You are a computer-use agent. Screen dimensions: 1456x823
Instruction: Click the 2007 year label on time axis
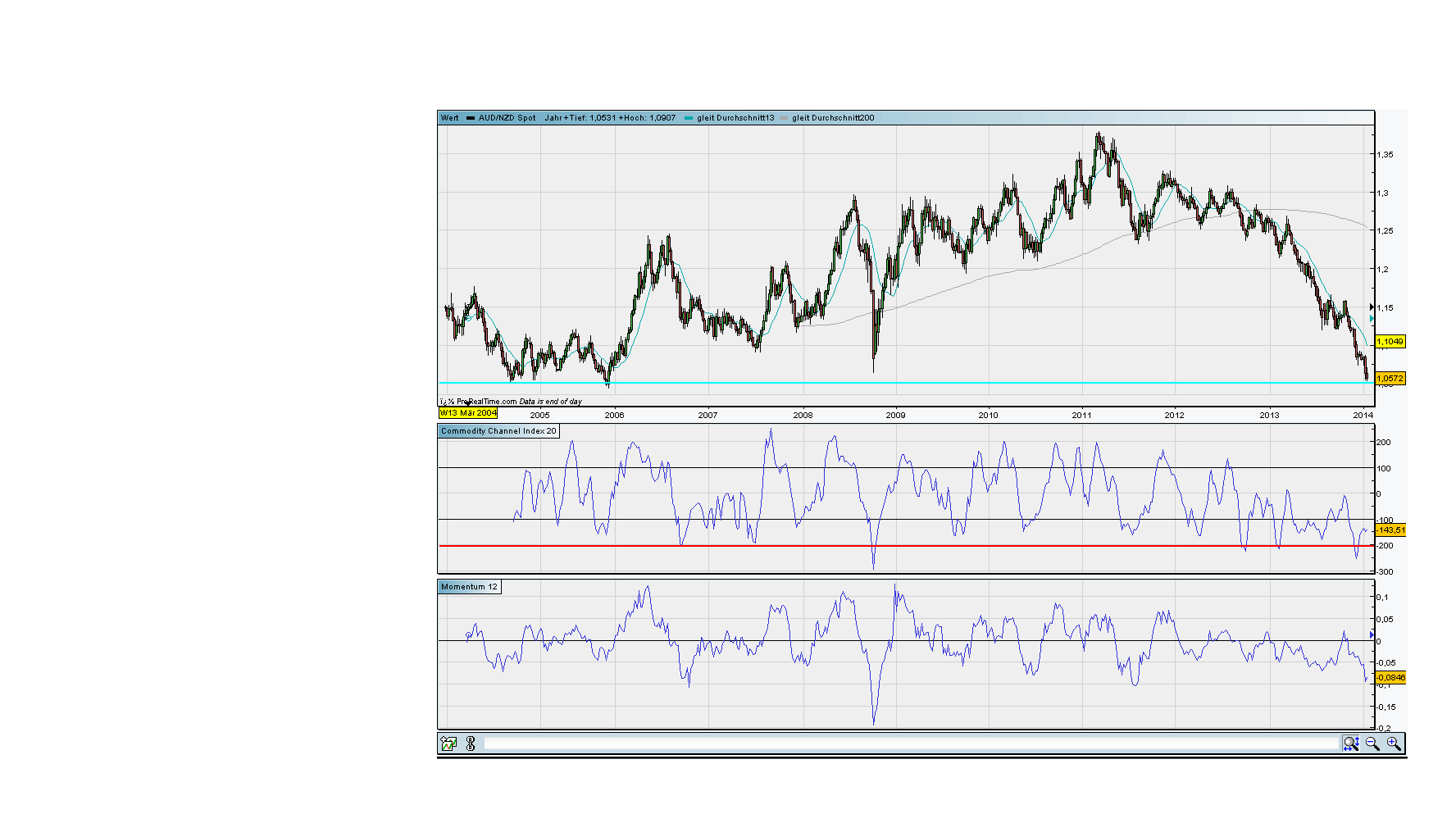coord(708,416)
